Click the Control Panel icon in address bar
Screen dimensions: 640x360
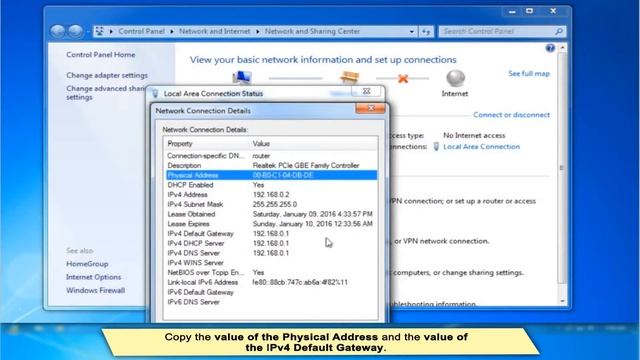coord(100,31)
